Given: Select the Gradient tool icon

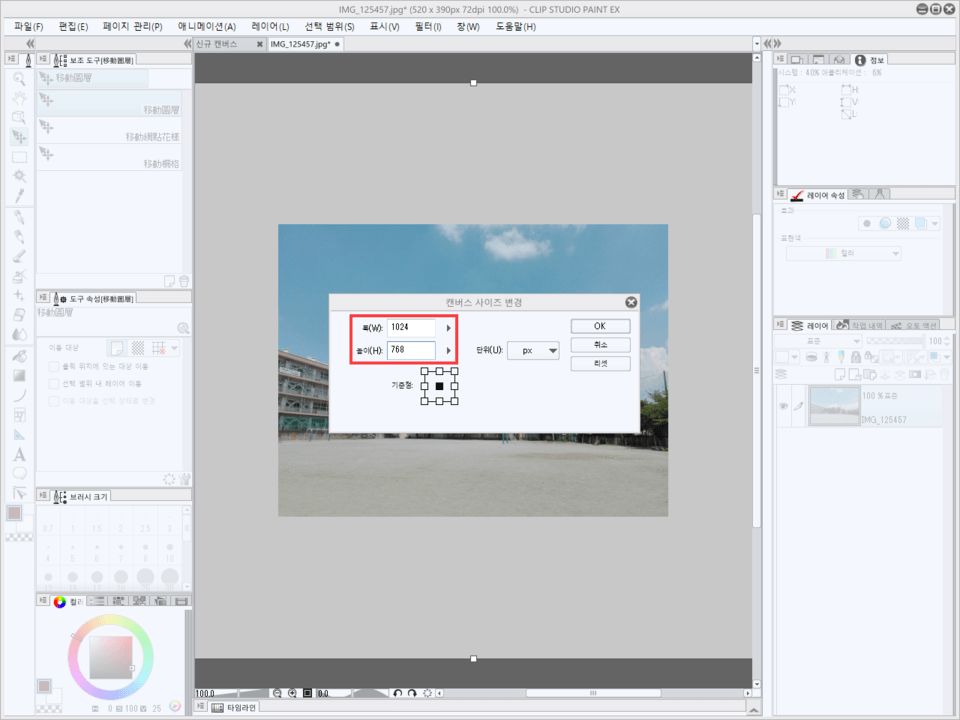Looking at the screenshot, I should click(x=19, y=375).
